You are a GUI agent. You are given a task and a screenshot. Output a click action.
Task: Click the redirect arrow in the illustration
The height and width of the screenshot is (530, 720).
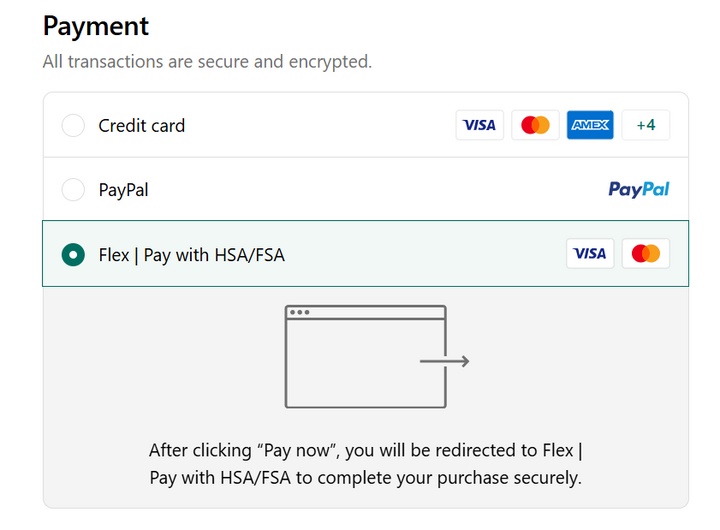point(446,361)
